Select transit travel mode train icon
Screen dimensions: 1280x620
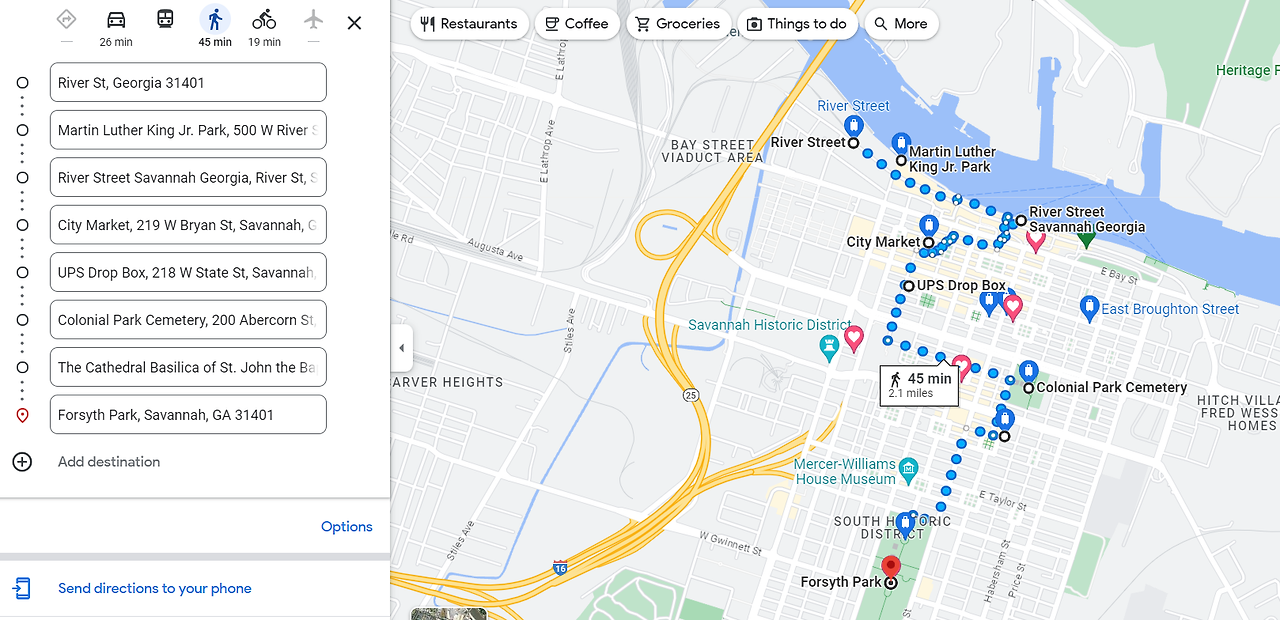tap(165, 19)
